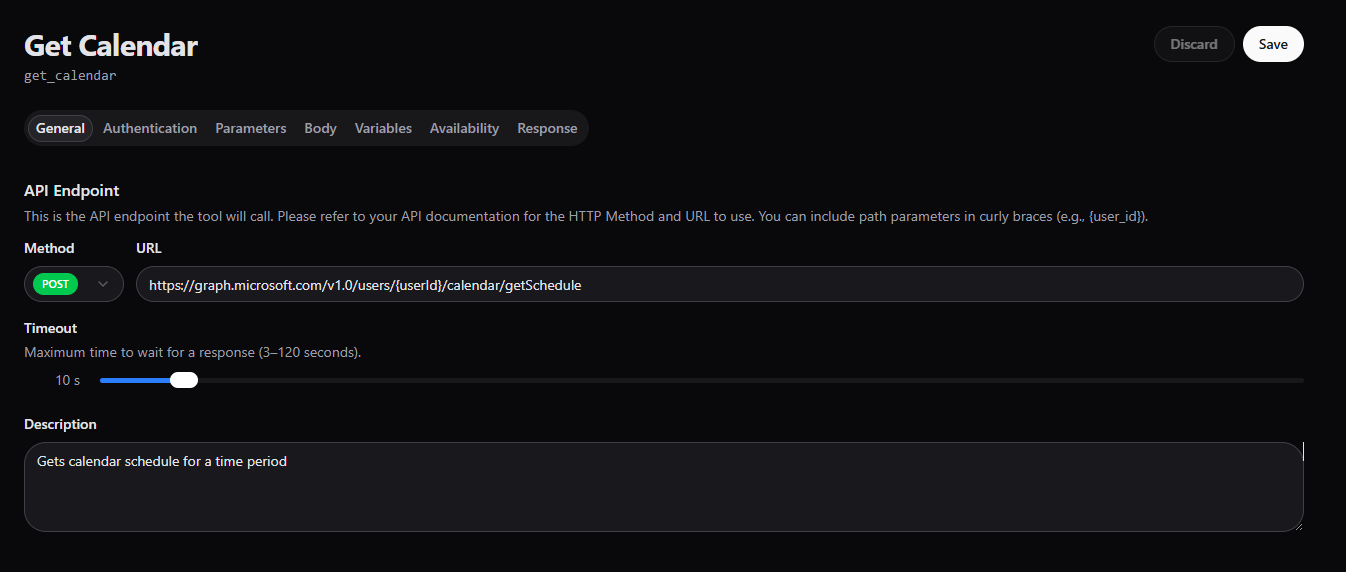Discard the current changes
The height and width of the screenshot is (572, 1346).
click(x=1194, y=44)
